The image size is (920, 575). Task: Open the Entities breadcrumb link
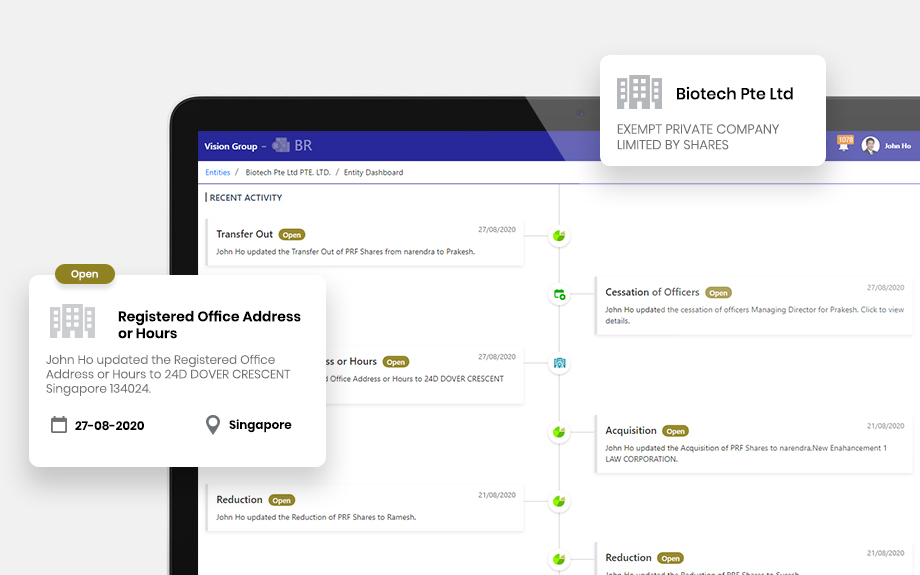(218, 172)
